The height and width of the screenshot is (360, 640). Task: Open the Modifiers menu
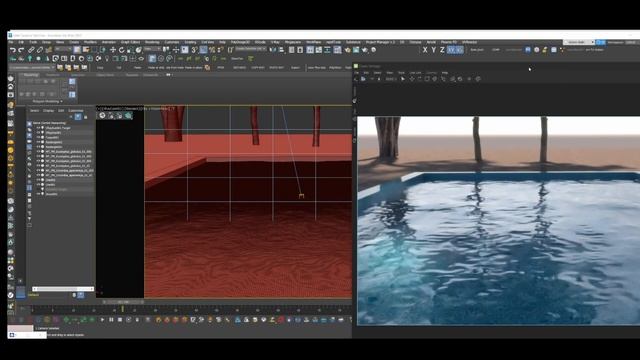pyautogui.click(x=90, y=42)
